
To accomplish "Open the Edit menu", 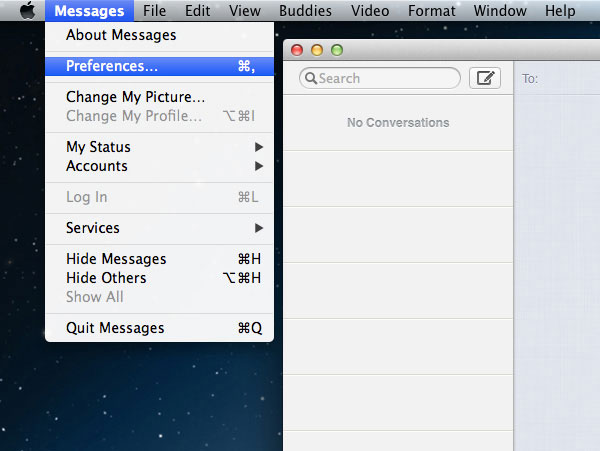I will tap(197, 11).
